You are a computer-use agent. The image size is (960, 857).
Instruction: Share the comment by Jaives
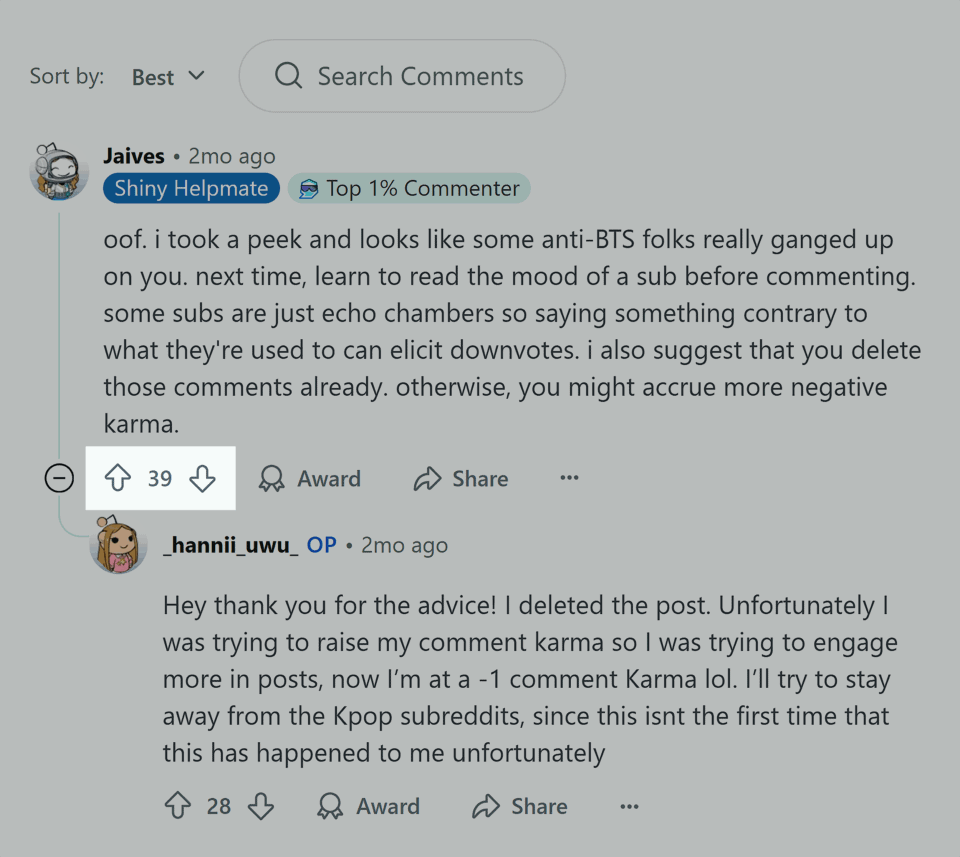tap(461, 479)
